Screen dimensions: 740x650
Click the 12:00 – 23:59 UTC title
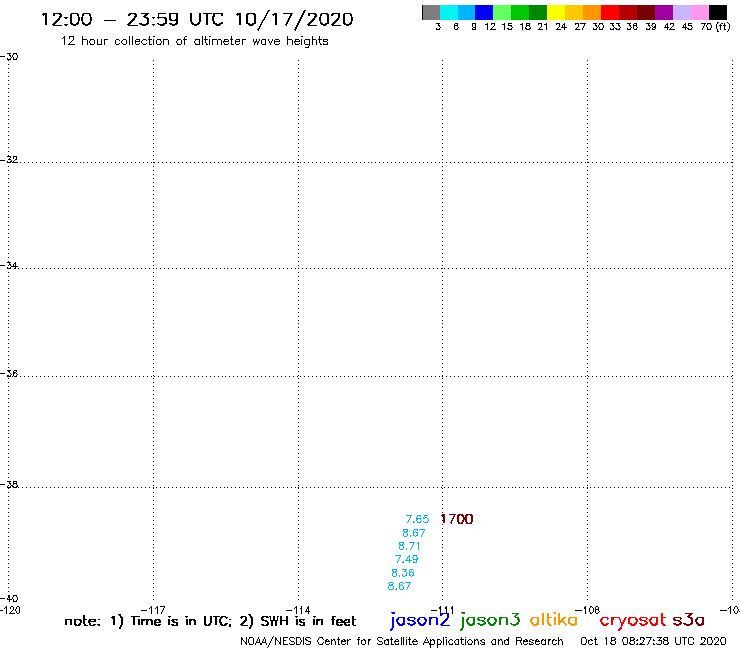(197, 19)
